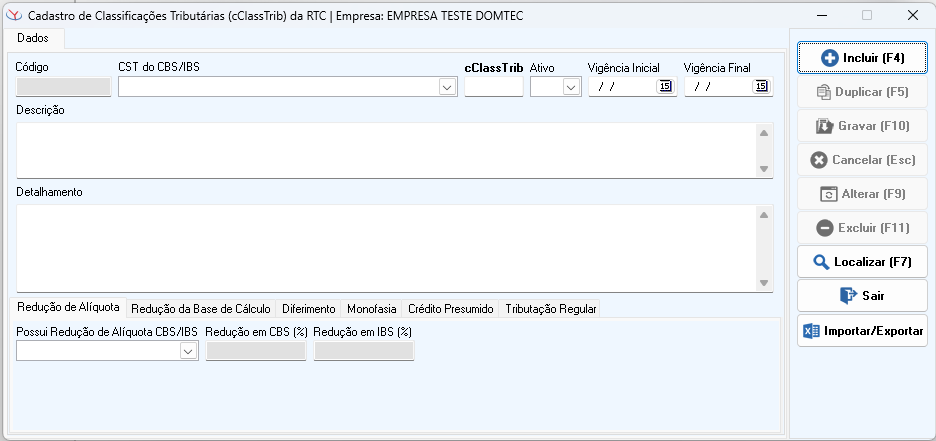Open the Ativo dropdown list

(x=571, y=87)
